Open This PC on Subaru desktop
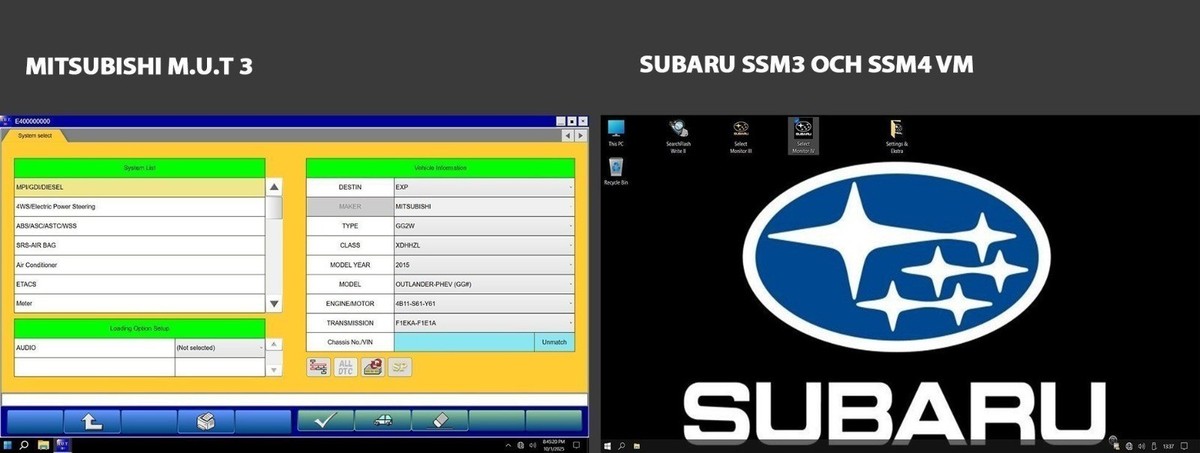The width and height of the screenshot is (1200, 453). click(616, 133)
